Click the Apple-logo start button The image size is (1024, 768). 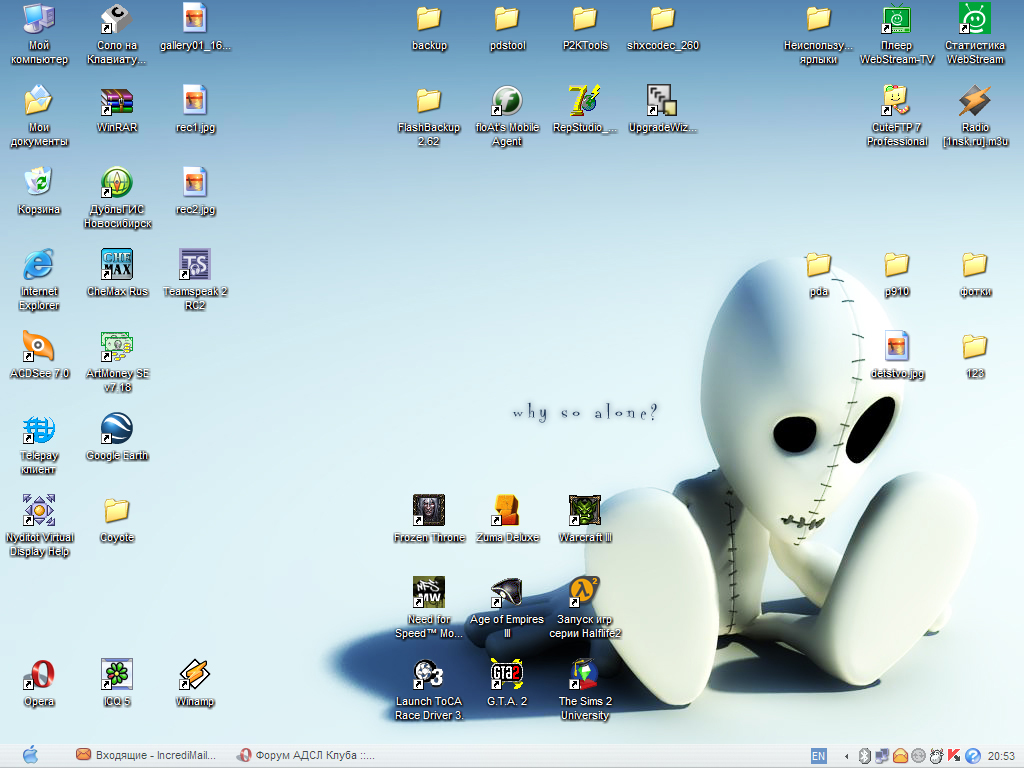(x=30, y=755)
